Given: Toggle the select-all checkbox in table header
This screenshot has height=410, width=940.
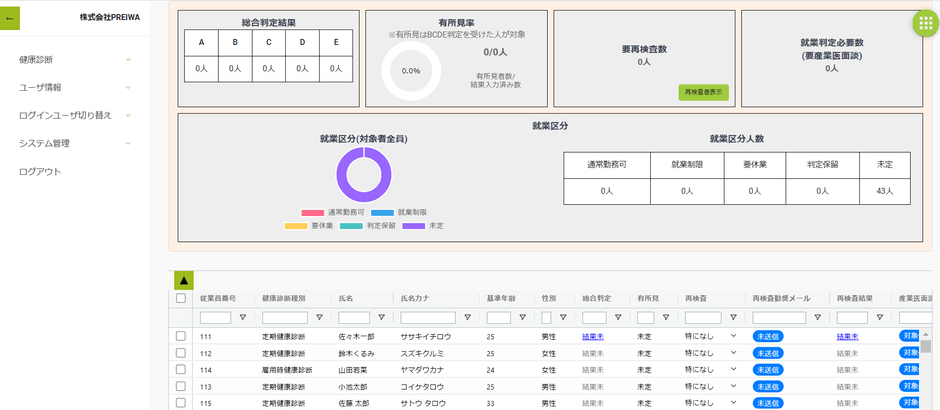Looking at the screenshot, I should tap(181, 298).
